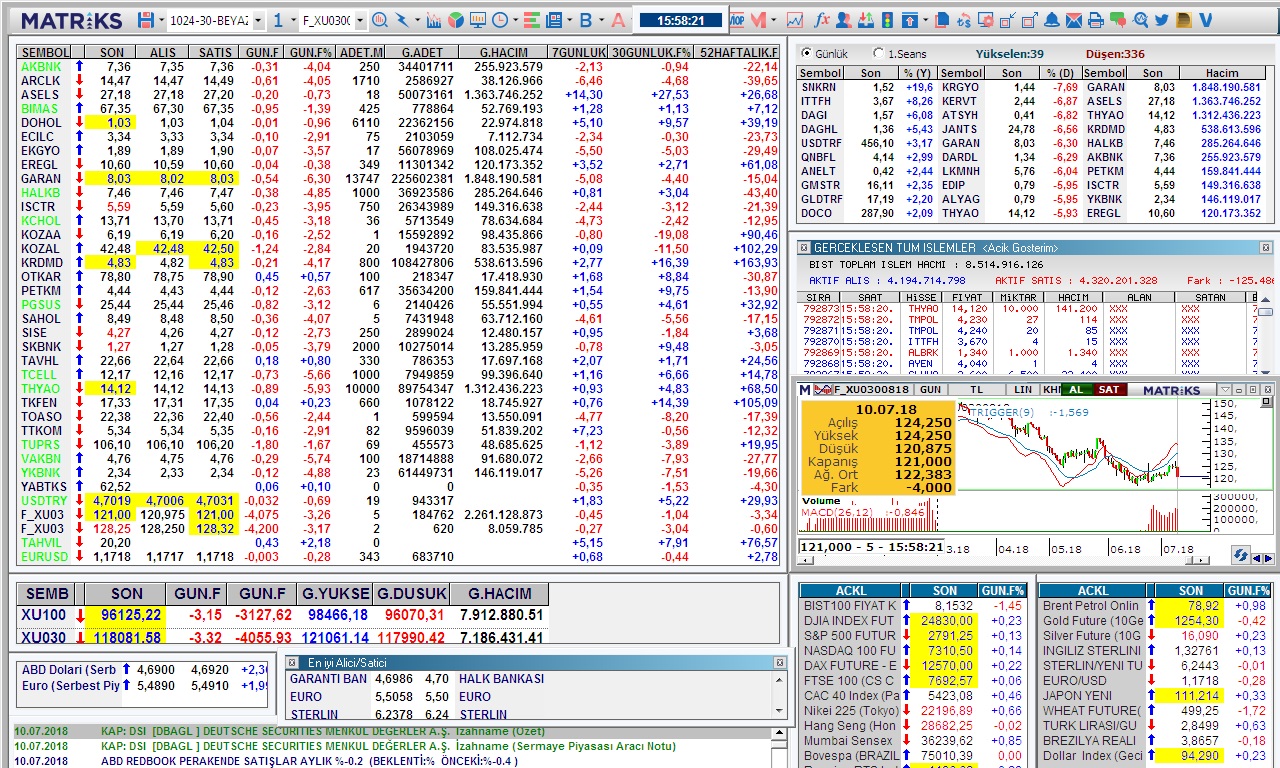Expand the arrow next to save icon
This screenshot has width=1280, height=768.
(x=161, y=20)
